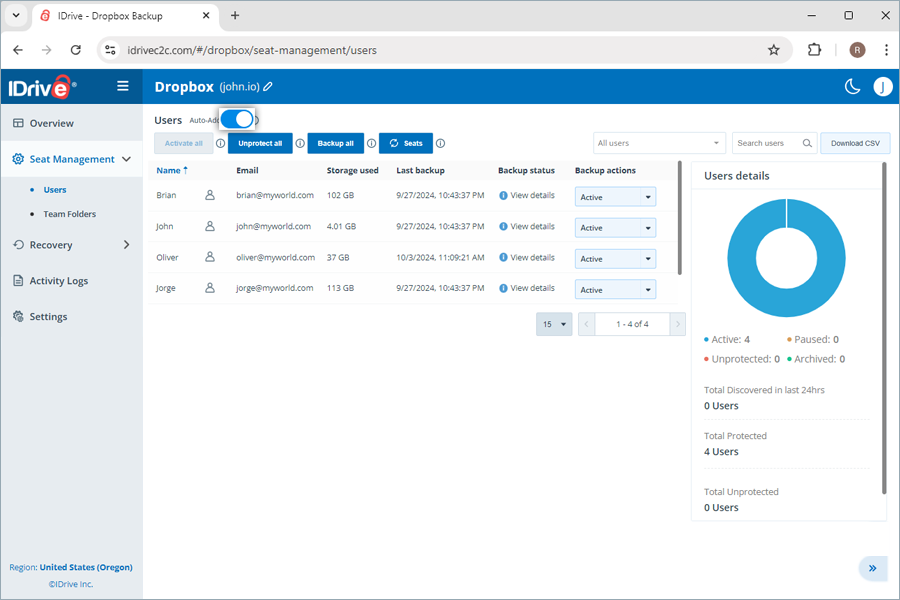The width and height of the screenshot is (900, 600).
Task: Click info icon next to Unprotect all
Action: pos(300,144)
